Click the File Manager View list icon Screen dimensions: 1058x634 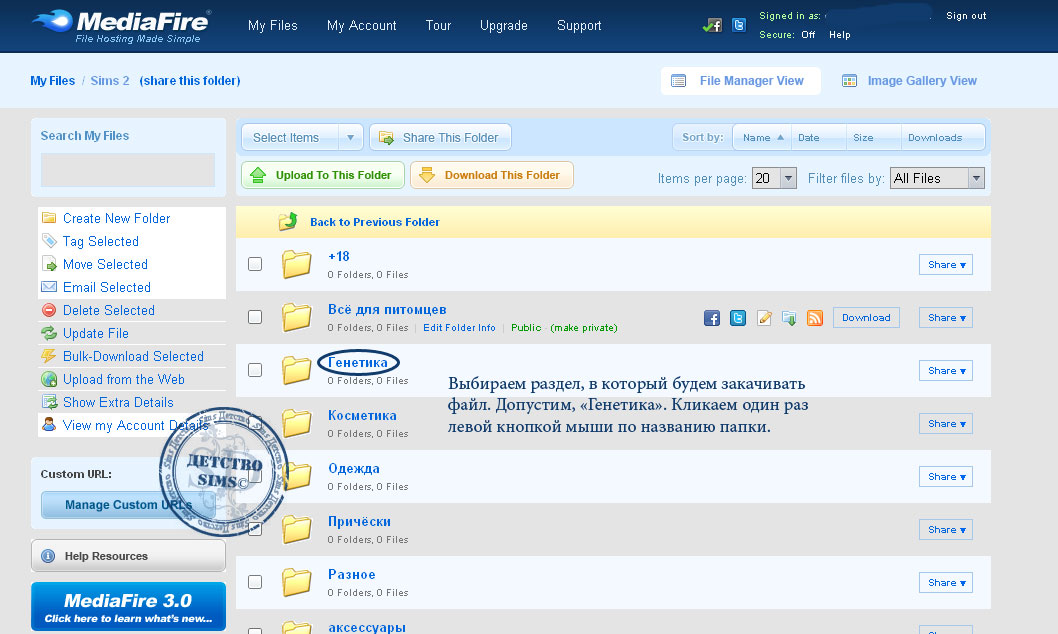(678, 81)
